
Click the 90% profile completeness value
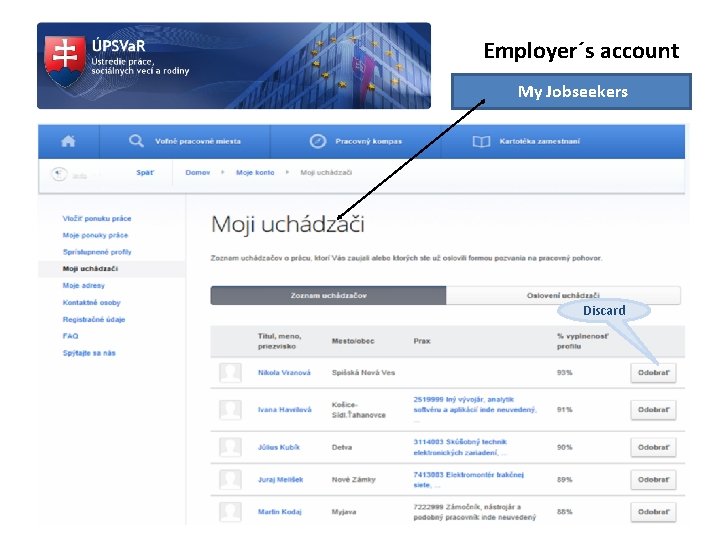pyautogui.click(x=565, y=447)
